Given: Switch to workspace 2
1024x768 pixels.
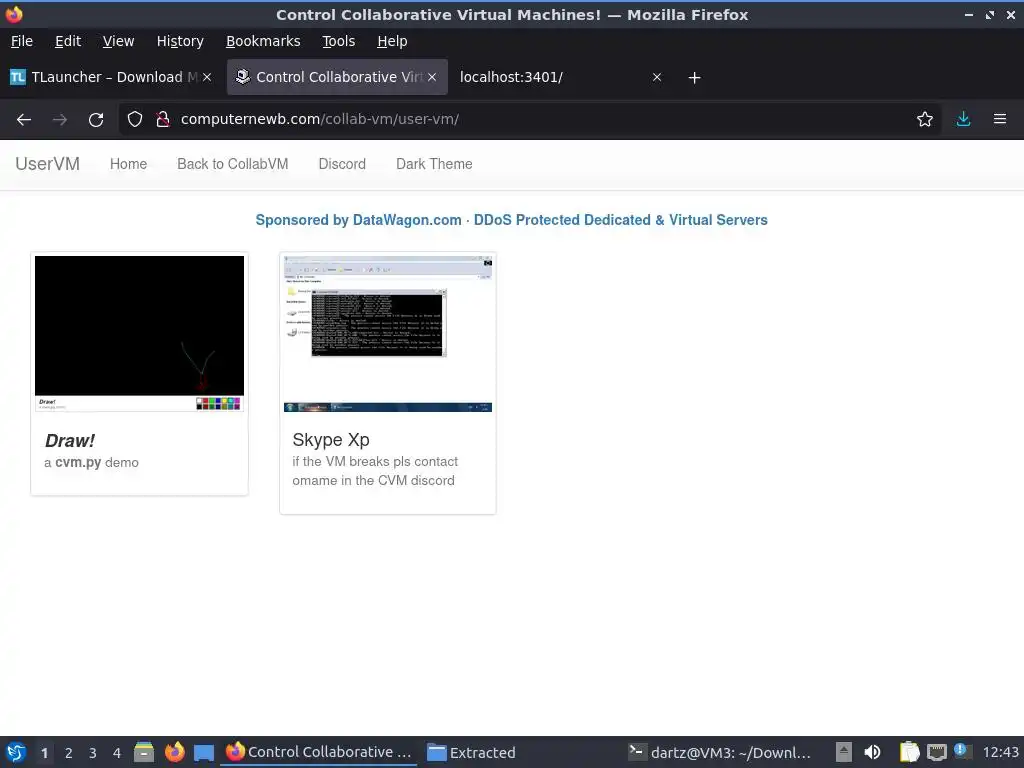Looking at the screenshot, I should click(69, 753).
